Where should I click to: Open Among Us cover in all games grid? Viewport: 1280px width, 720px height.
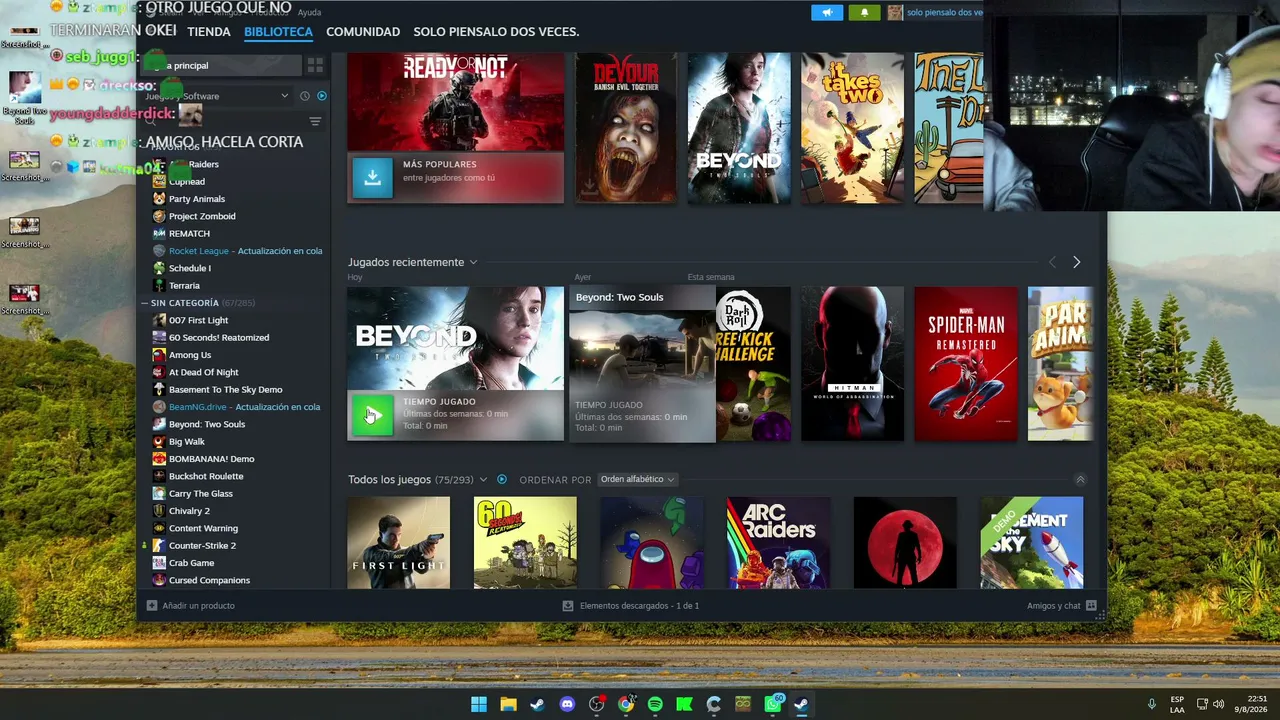tap(652, 543)
